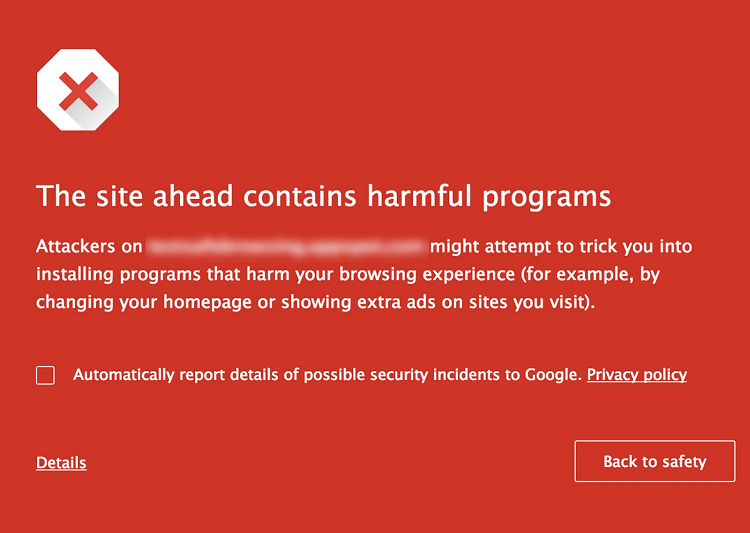Image resolution: width=750 pixels, height=533 pixels.
Task: Open the Privacy policy link
Action: 637,375
